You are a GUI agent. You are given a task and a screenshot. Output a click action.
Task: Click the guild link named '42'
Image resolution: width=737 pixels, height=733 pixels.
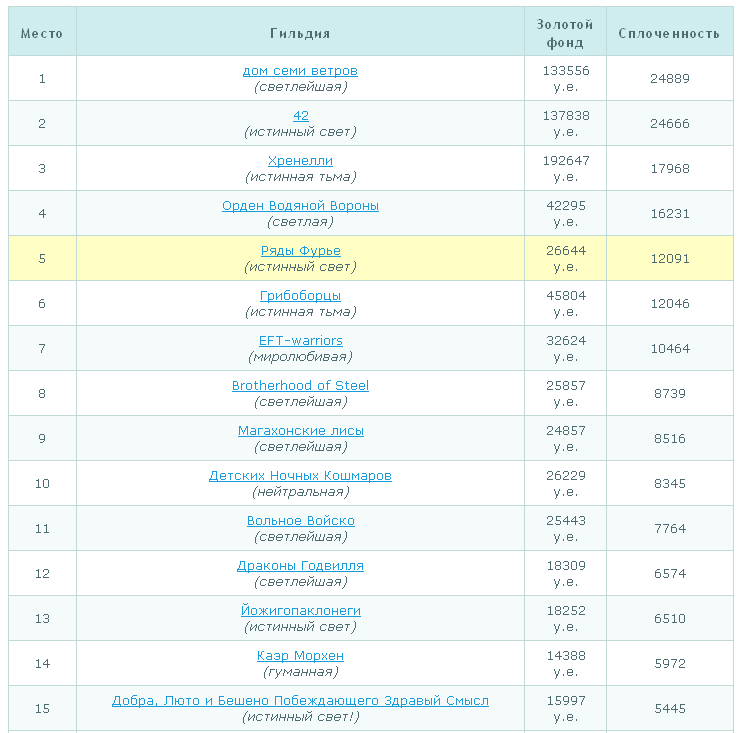(300, 116)
